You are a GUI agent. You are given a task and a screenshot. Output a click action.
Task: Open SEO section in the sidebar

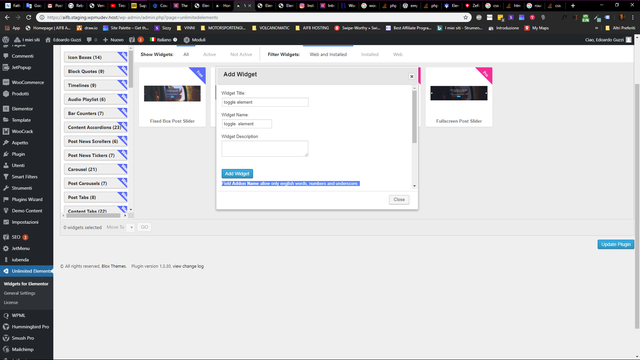click(x=16, y=237)
